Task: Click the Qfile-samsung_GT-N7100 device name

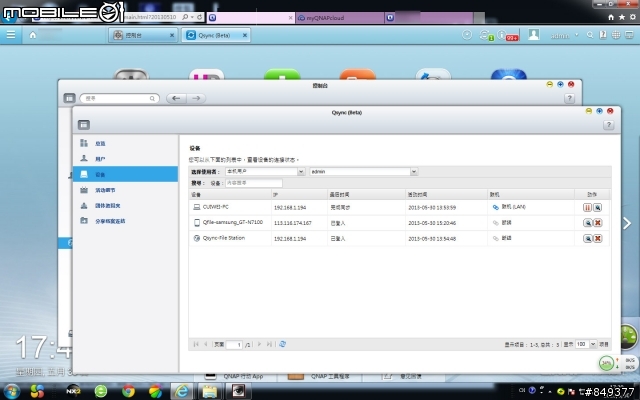Action: pos(233,222)
